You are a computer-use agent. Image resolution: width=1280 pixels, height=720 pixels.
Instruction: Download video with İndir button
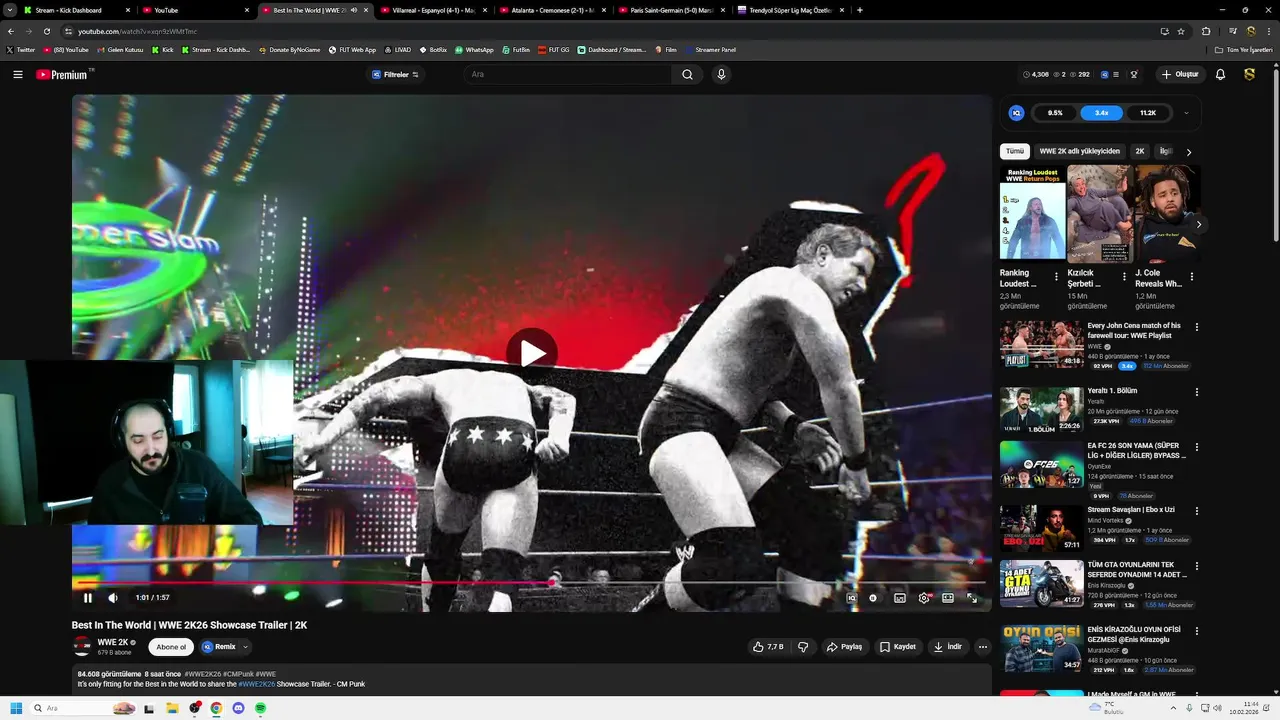948,647
